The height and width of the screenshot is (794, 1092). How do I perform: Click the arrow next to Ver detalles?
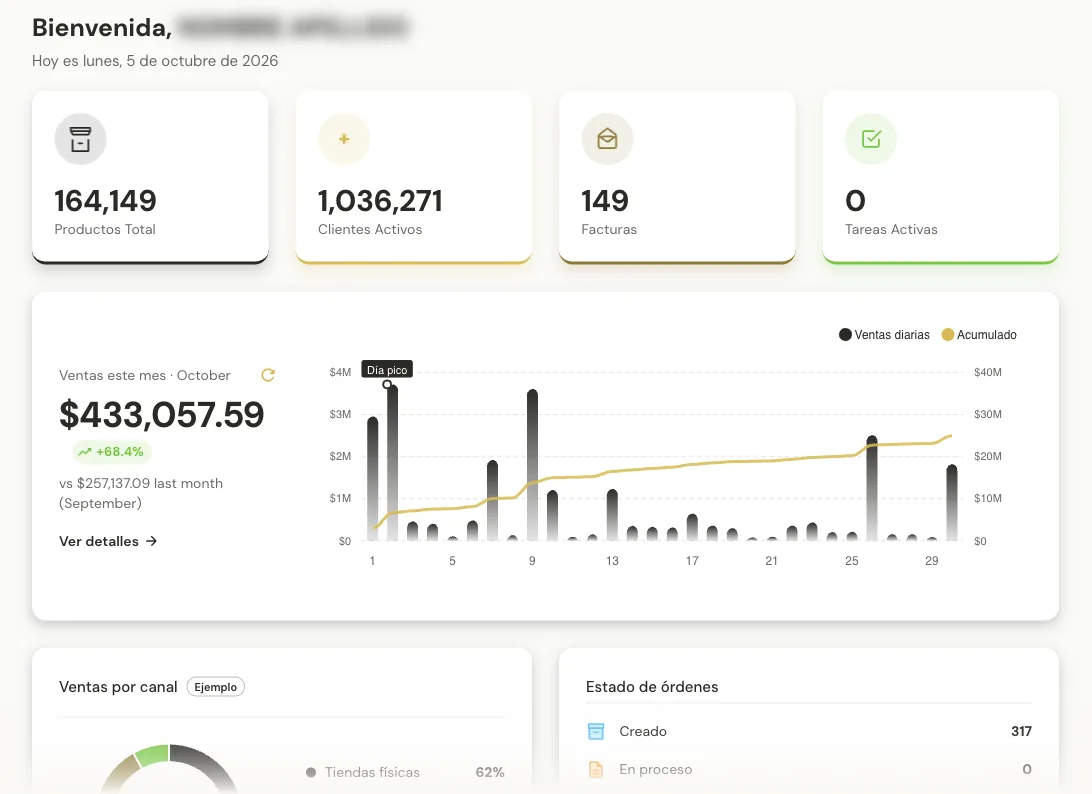point(151,541)
